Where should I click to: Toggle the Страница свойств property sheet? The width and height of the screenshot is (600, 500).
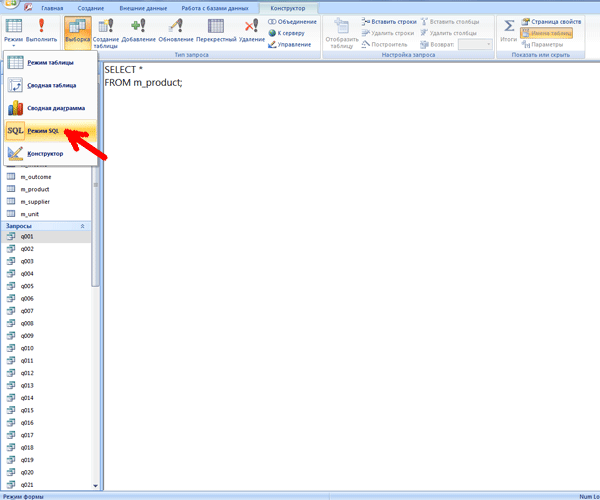click(550, 21)
